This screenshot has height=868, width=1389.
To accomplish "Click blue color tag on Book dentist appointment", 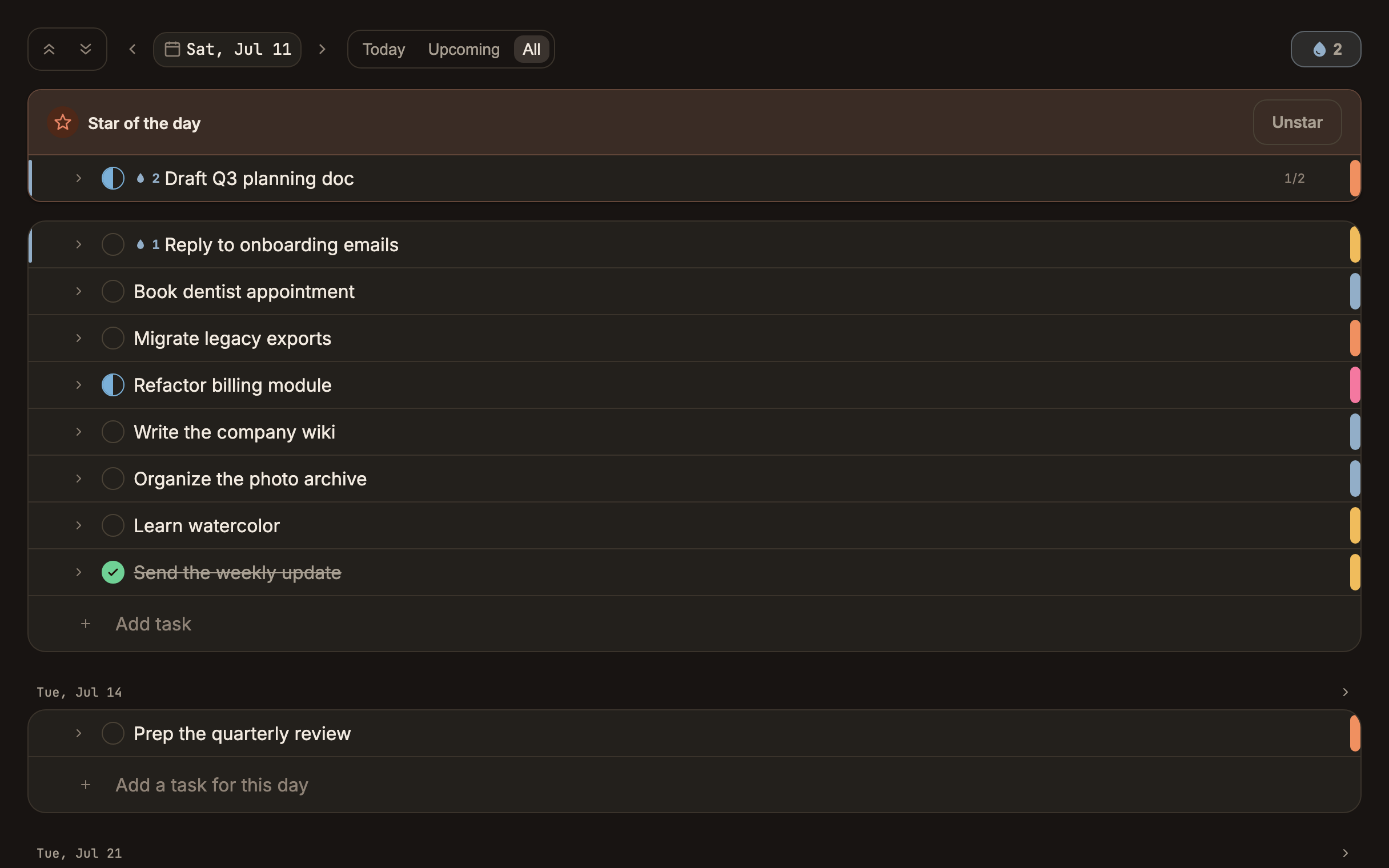I will coord(1355,292).
